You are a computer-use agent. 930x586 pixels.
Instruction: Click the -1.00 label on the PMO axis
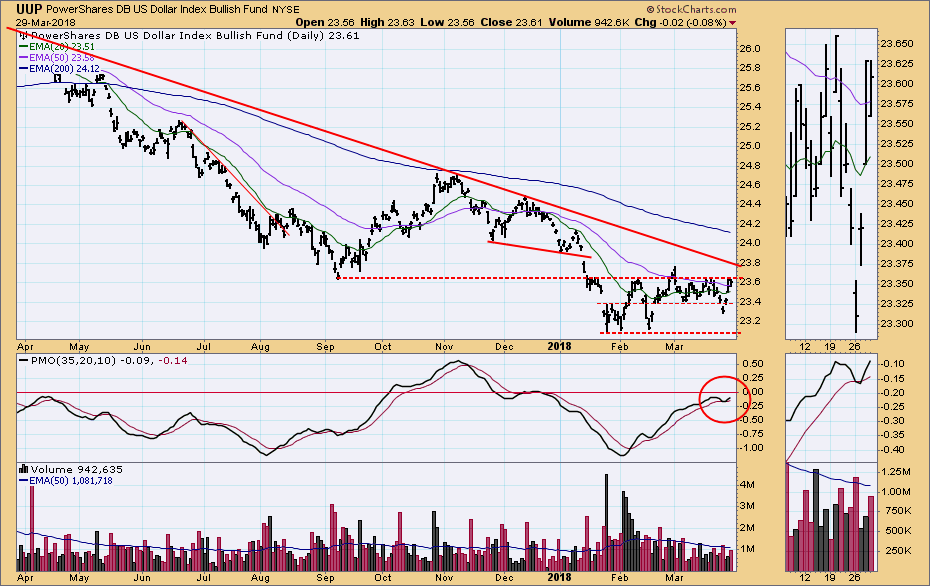point(750,448)
